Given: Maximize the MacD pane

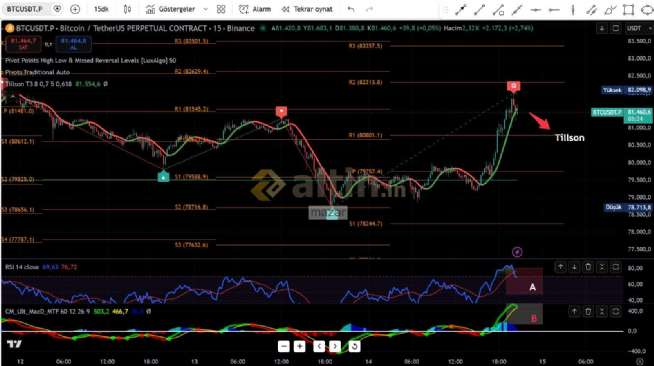Looking at the screenshot, I should 616,311.
